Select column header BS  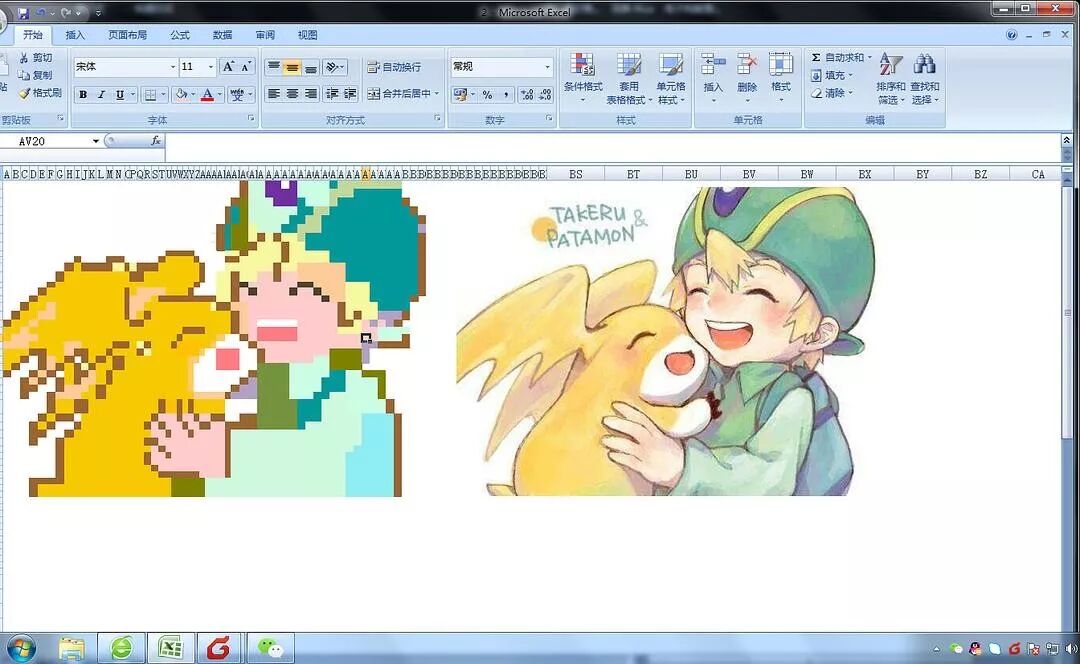pyautogui.click(x=576, y=174)
